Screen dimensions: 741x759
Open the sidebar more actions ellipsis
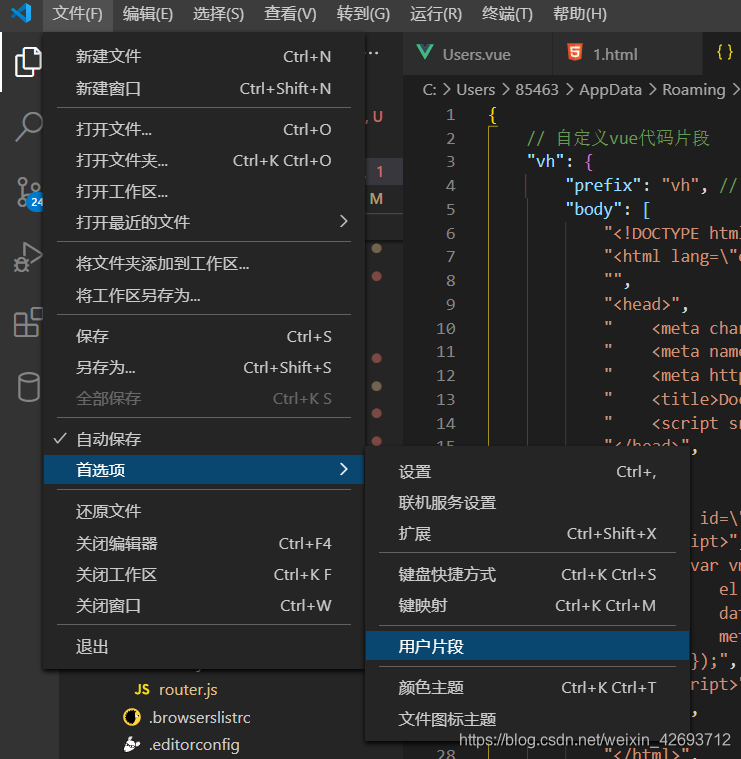[373, 53]
